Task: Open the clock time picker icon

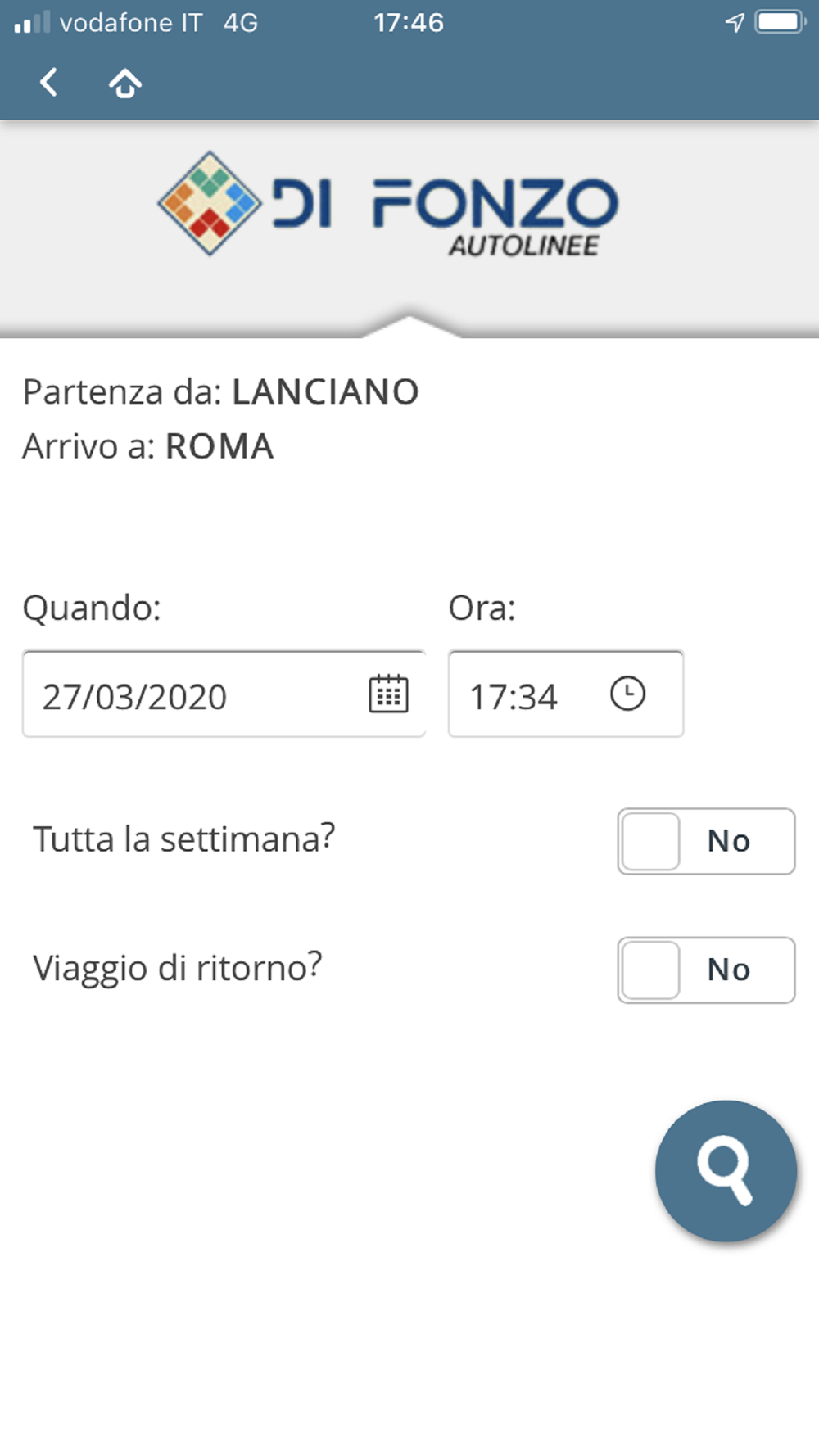Action: (x=627, y=694)
